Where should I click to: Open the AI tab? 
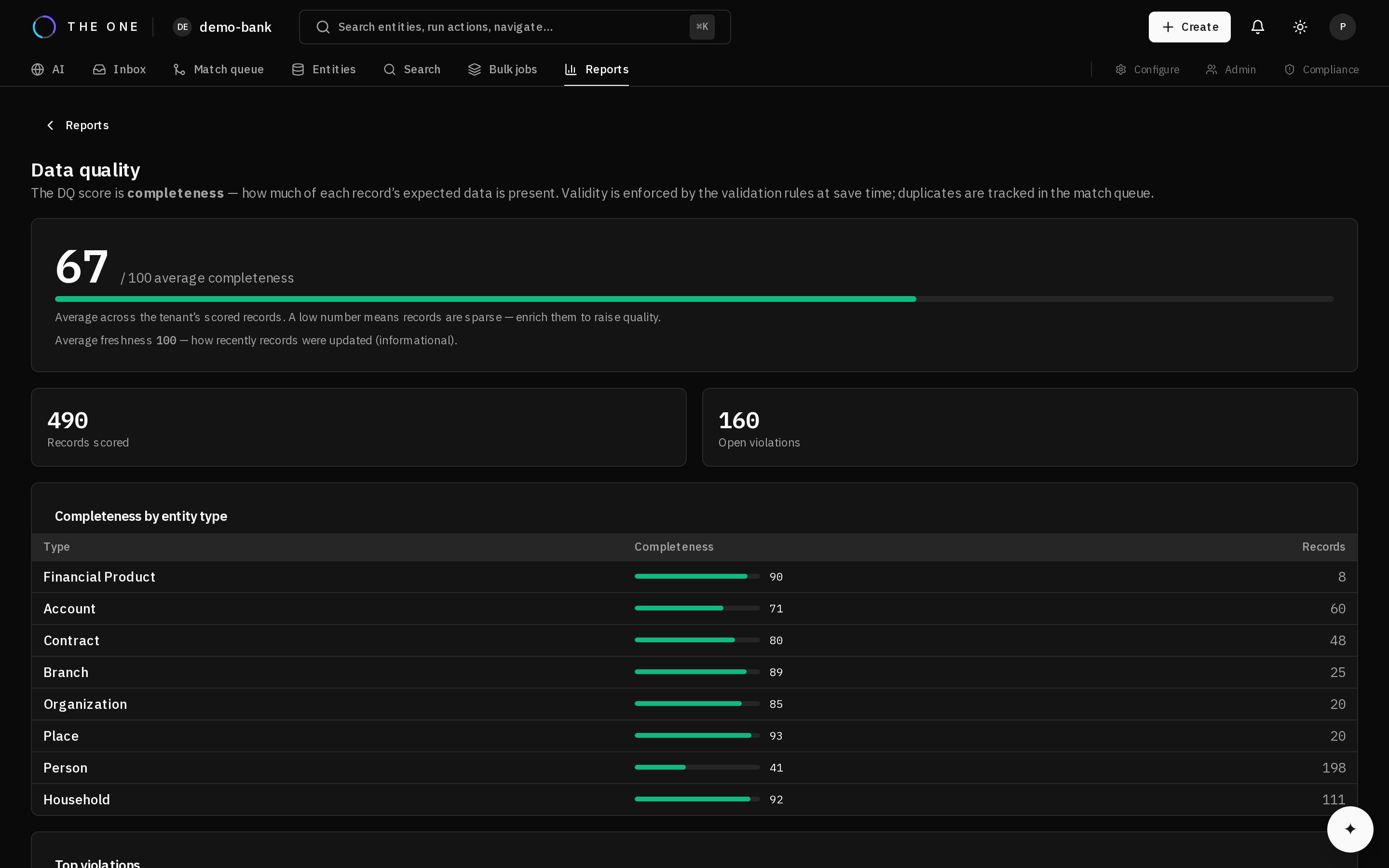48,69
